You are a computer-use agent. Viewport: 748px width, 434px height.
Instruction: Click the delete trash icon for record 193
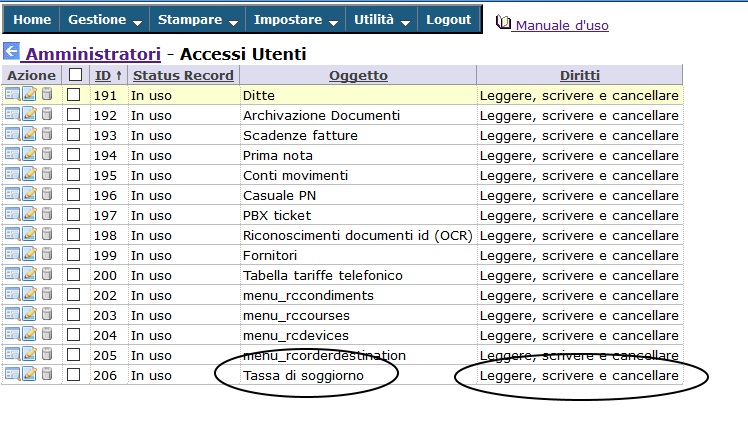pos(46,135)
